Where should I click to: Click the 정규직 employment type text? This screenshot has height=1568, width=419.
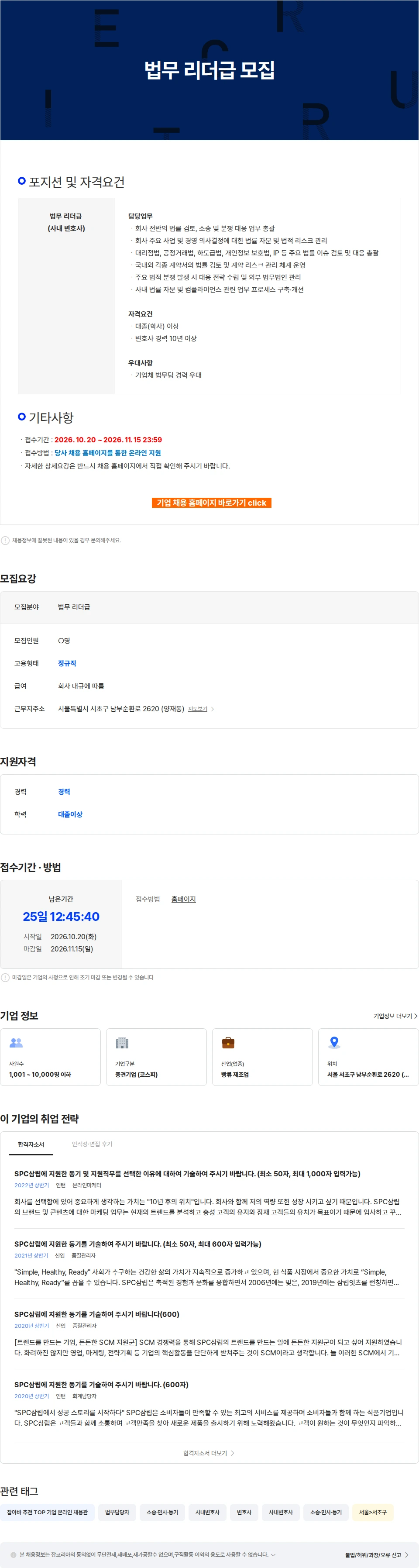coord(67,663)
